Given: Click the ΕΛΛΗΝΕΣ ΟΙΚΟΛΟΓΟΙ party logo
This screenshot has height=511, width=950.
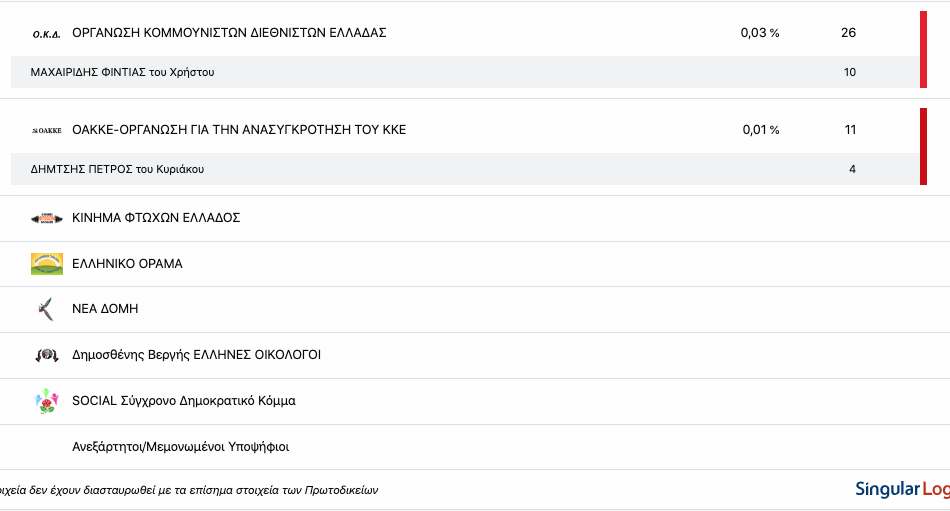Looking at the screenshot, I should [47, 355].
